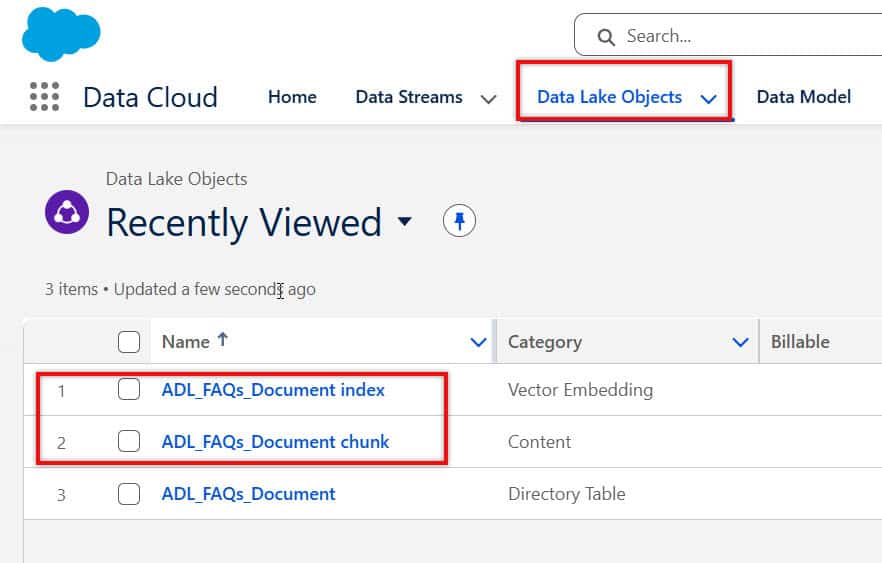Open the Name column actions chevron
The height and width of the screenshot is (563, 882).
478,342
